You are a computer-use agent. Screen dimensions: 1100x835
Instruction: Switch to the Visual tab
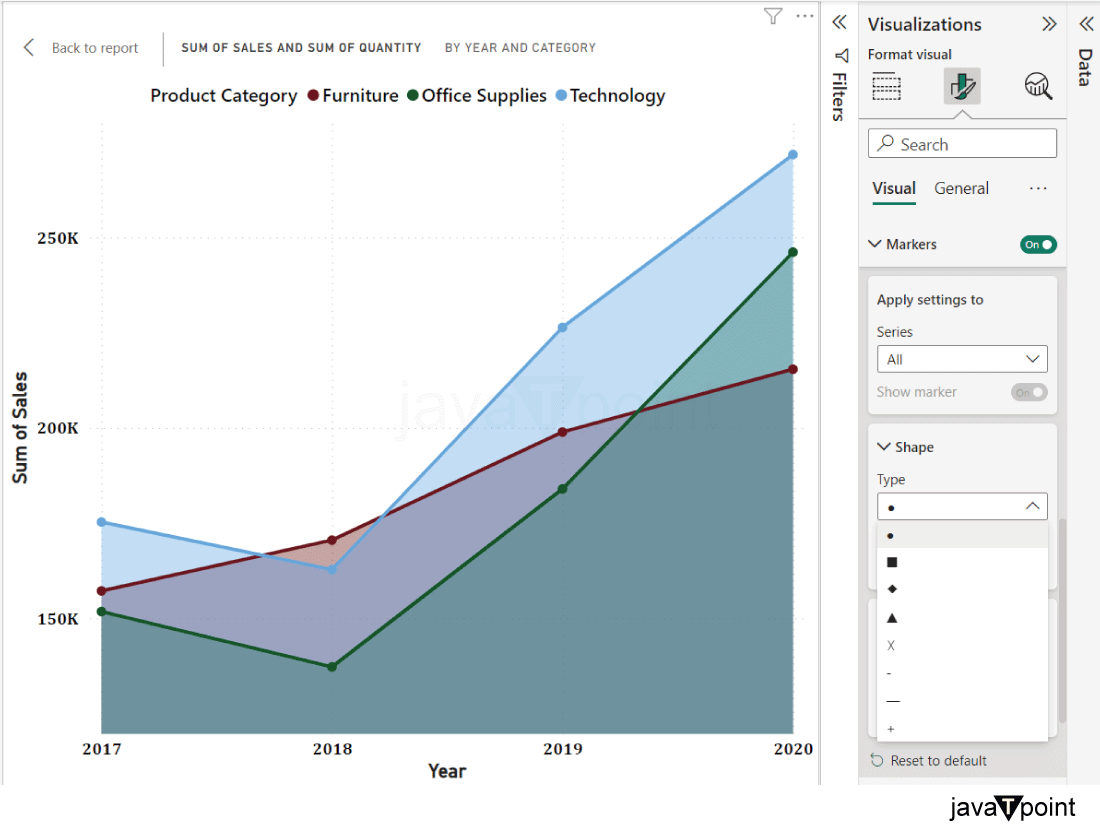[x=894, y=188]
